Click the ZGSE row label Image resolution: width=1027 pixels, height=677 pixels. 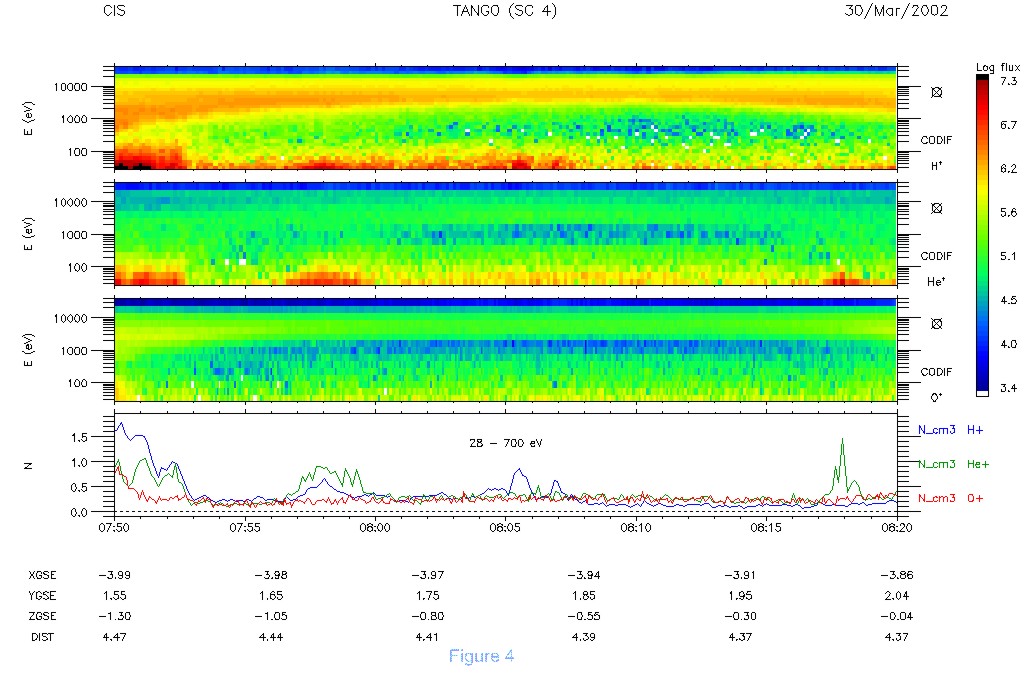pyautogui.click(x=44, y=616)
